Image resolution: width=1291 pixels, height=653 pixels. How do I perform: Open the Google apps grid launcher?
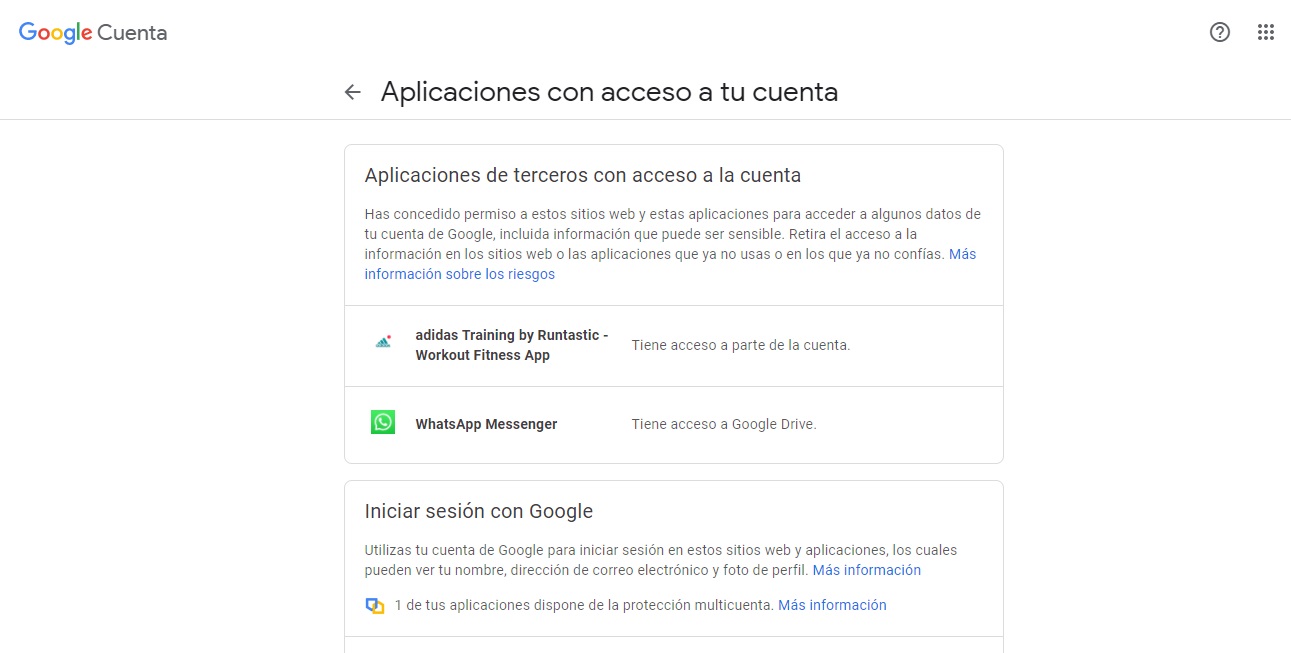(1266, 32)
